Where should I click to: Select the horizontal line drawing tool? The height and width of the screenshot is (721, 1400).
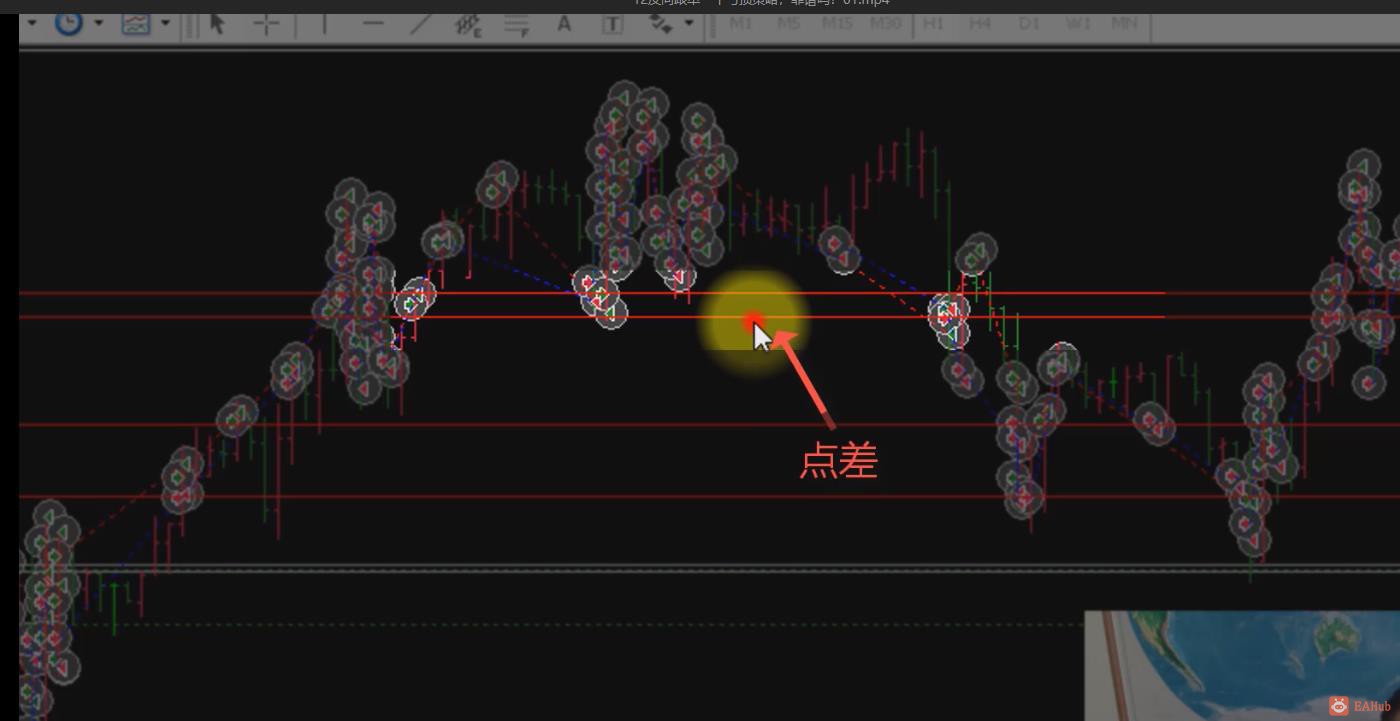pyautogui.click(x=373, y=24)
